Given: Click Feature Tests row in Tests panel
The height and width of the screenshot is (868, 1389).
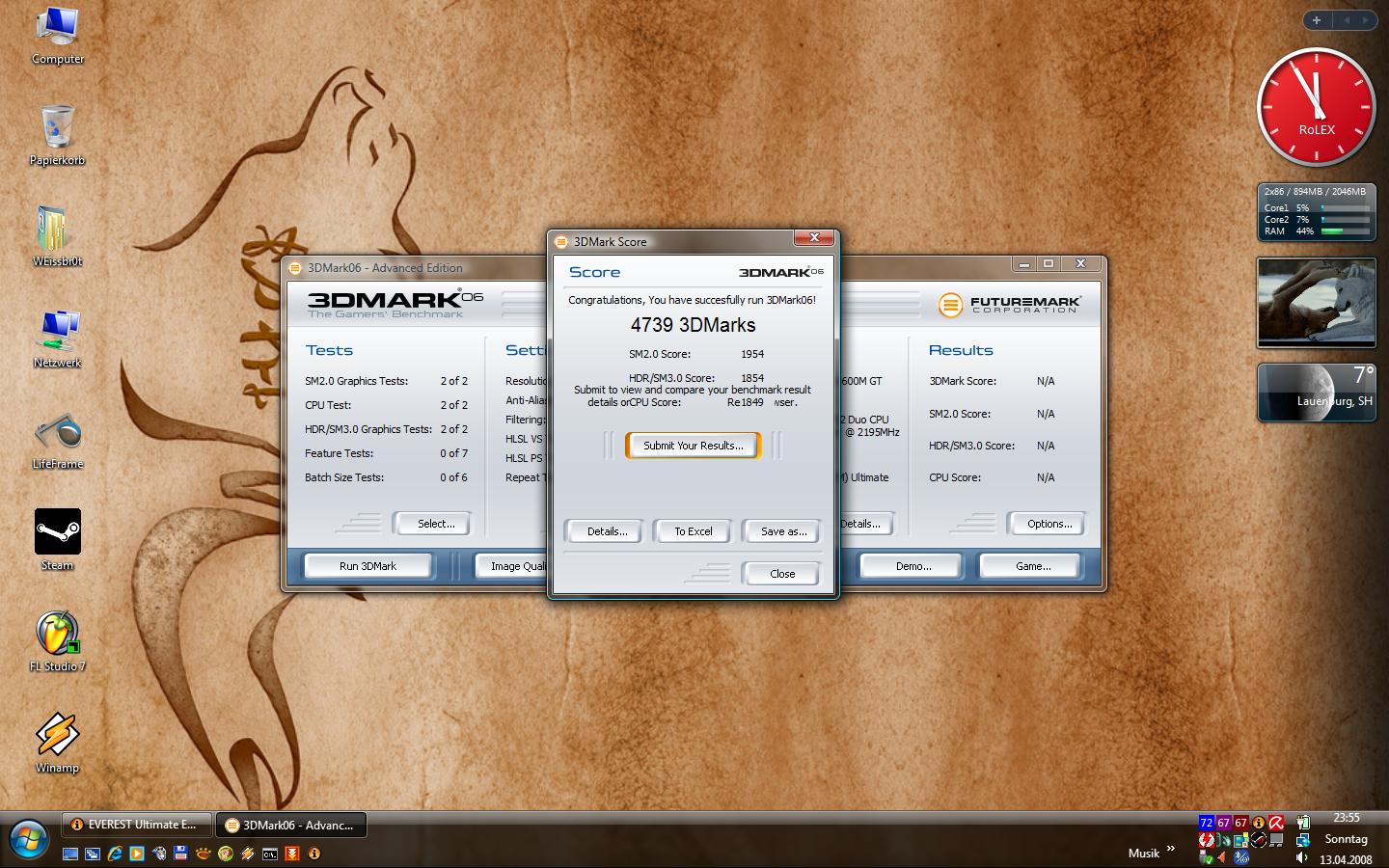Looking at the screenshot, I should 386,453.
